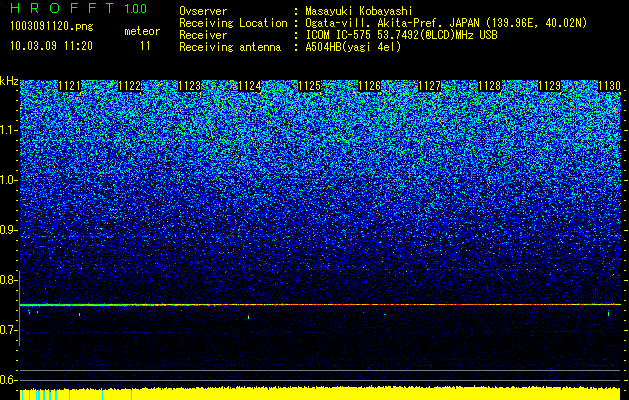The image size is (629, 400).
Task: Select the version number 1.0.0
Action: click(x=136, y=9)
